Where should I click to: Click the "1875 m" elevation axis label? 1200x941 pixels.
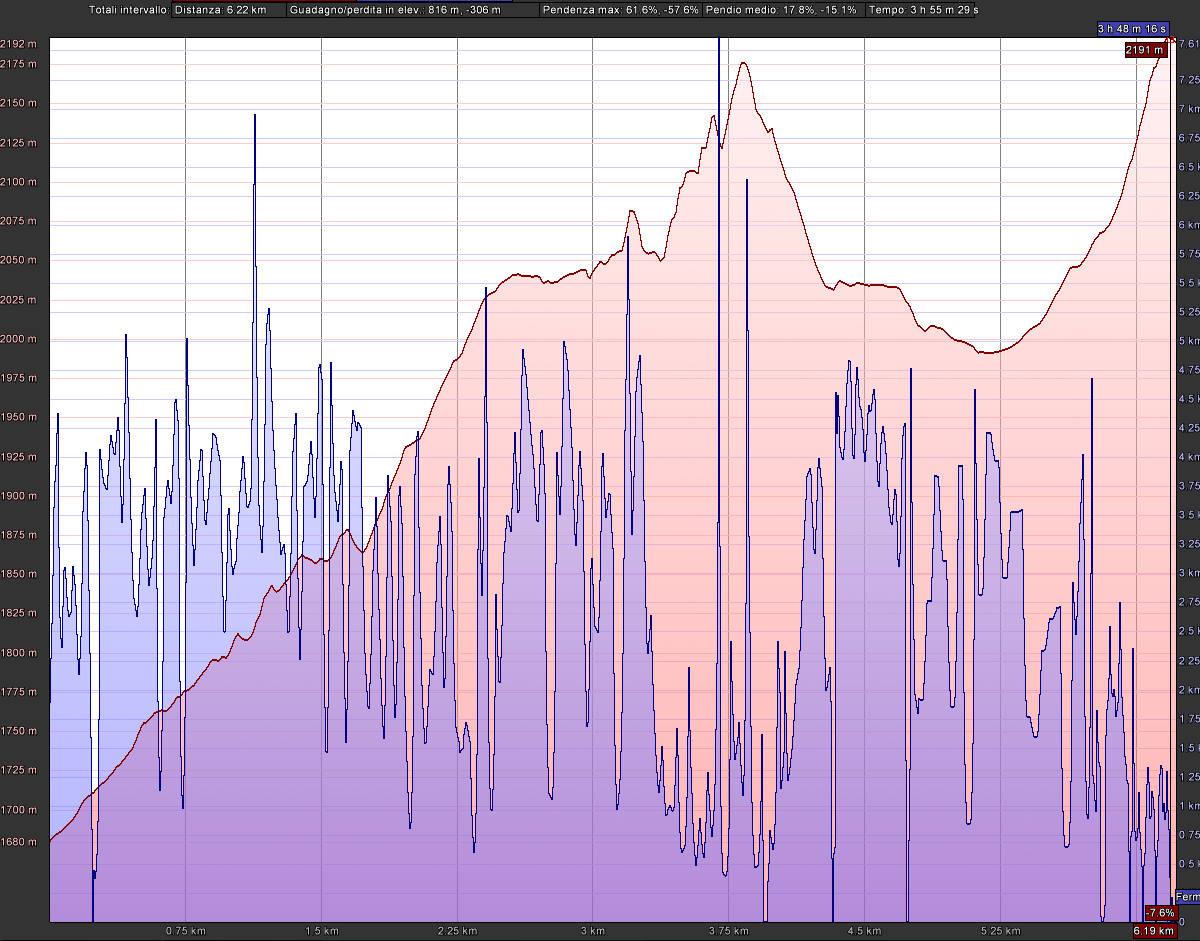coord(18,535)
